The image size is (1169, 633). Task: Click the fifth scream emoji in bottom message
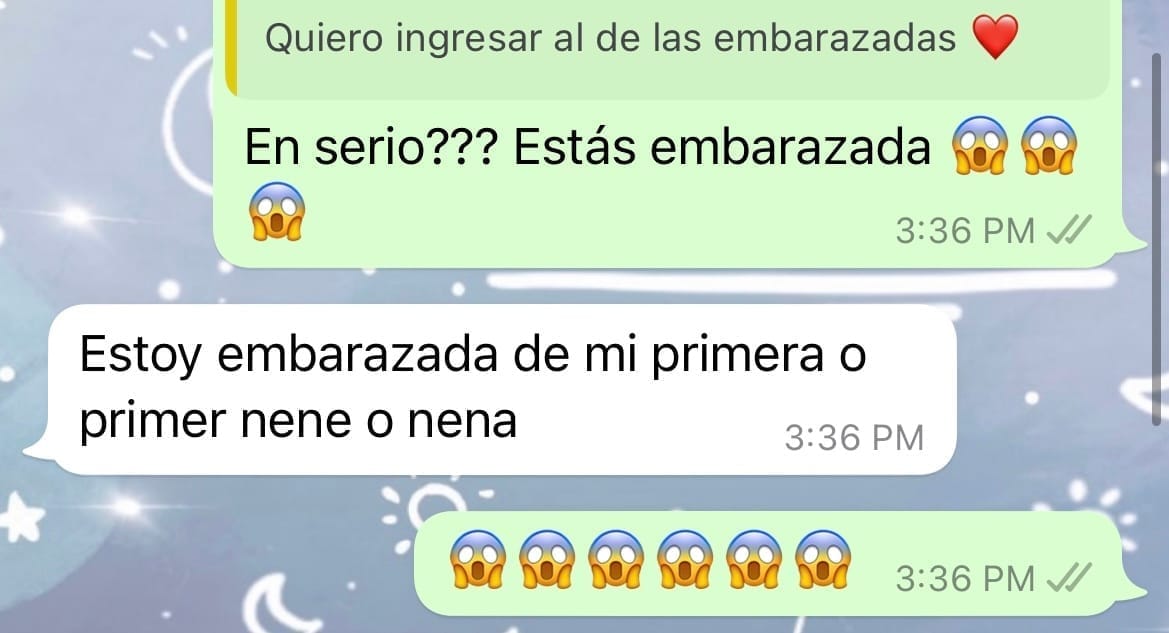point(754,560)
